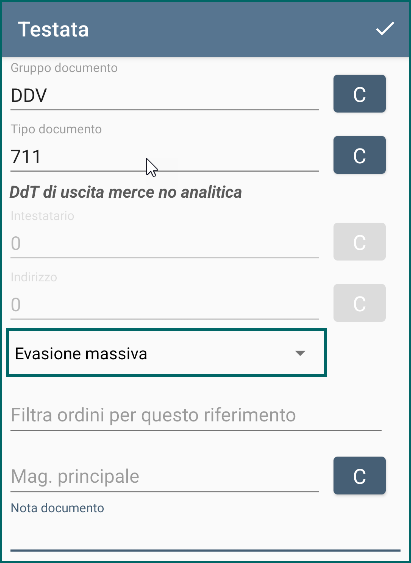Screen dimensions: 411x563
Task: Click the Nota documento label text
Action: point(57,508)
